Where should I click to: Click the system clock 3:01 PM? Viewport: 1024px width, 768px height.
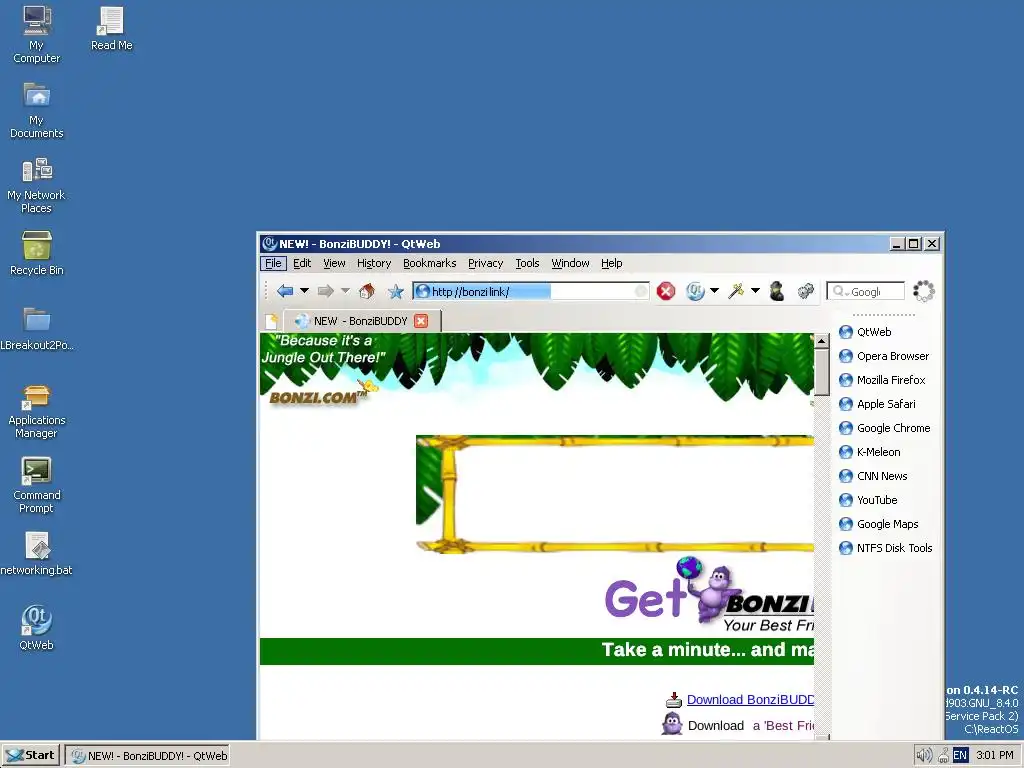[995, 756]
